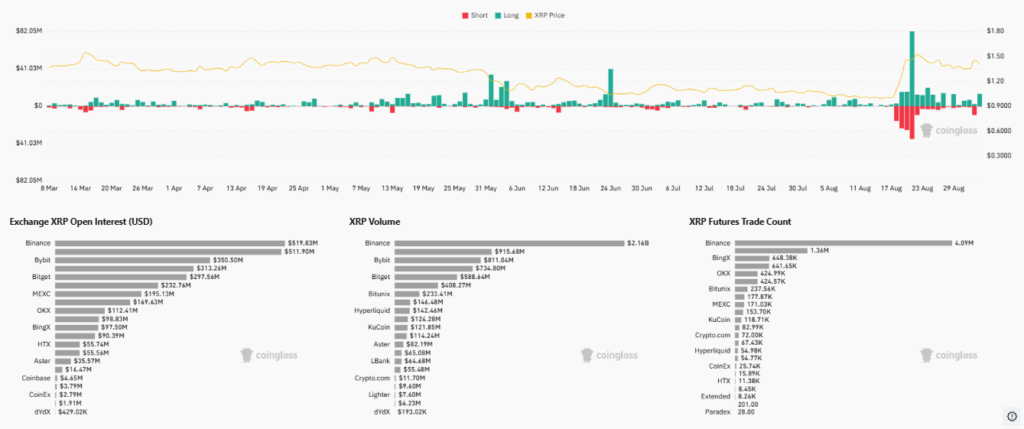Viewport: 1024px width, 429px height.
Task: Click the 648.38K value beside BingX
Action: coord(786,260)
